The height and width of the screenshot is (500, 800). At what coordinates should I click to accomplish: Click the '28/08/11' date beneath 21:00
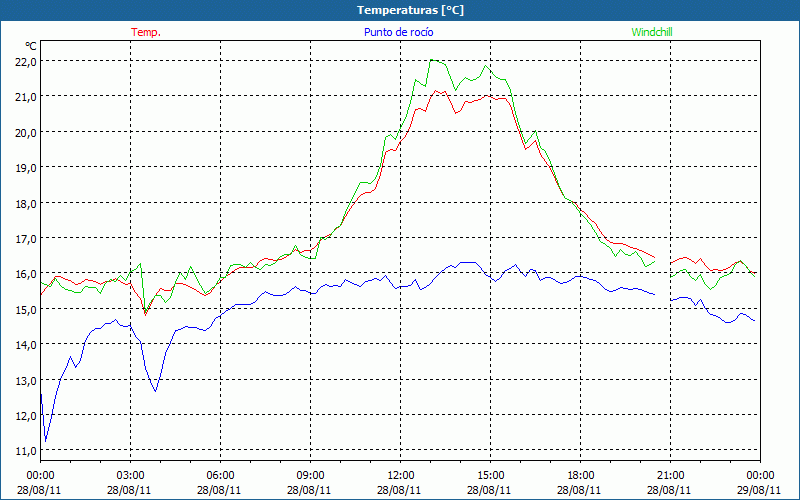669,490
